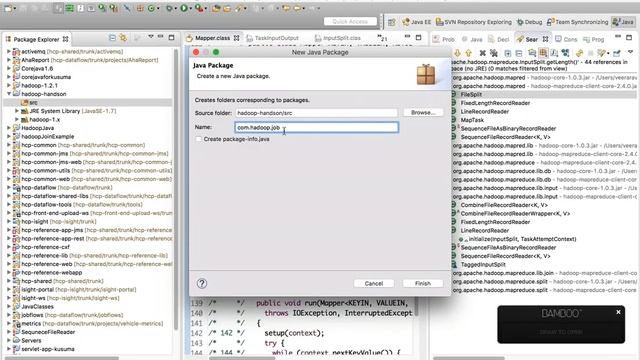Open the Package Explorer view menu triangle
640x360 pixels.
click(x=151, y=37)
